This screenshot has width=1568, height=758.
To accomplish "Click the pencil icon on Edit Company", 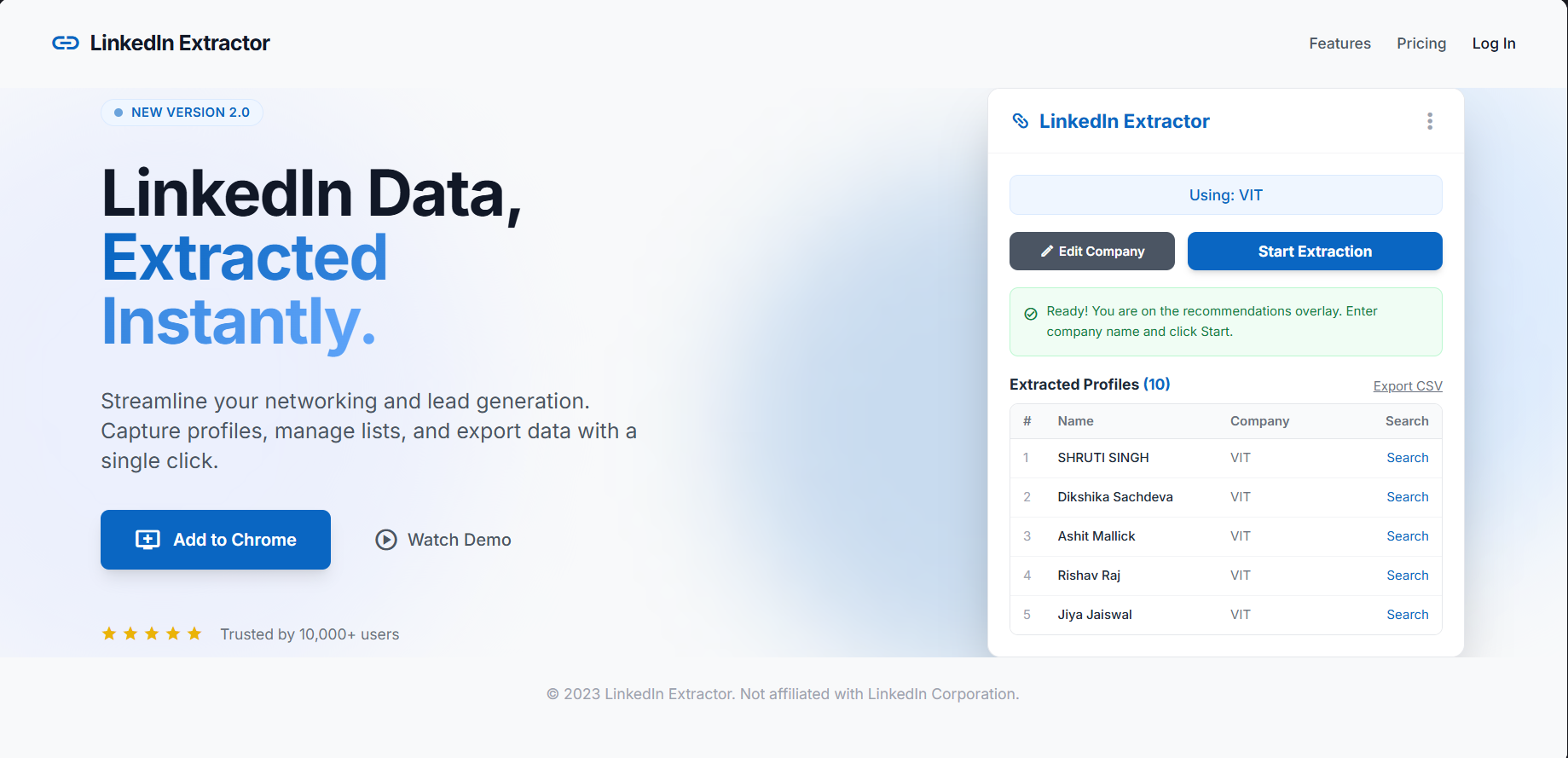I will click(1047, 252).
